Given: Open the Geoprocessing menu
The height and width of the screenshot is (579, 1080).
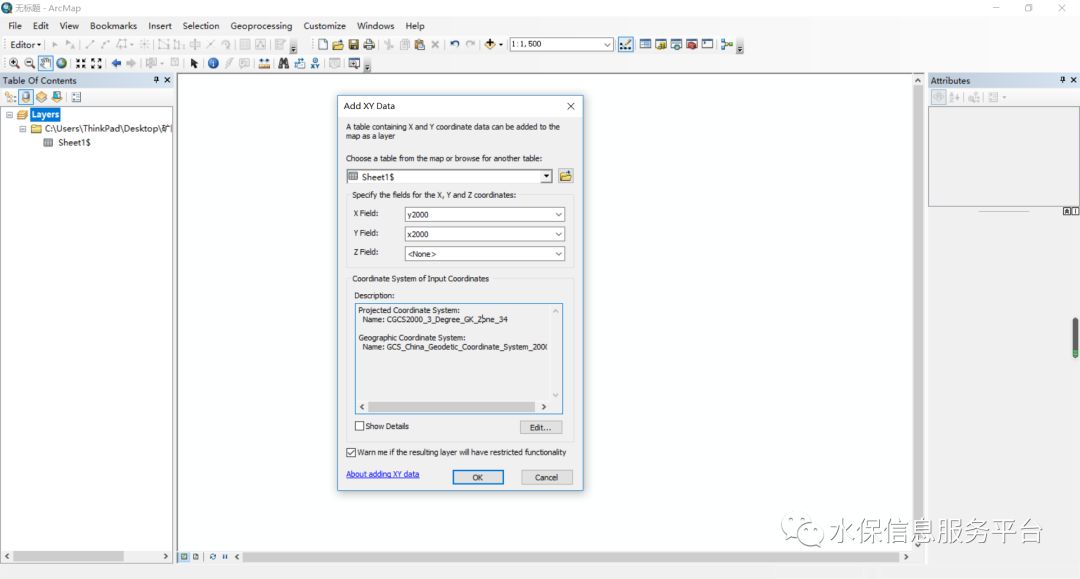Looking at the screenshot, I should click(x=261, y=25).
